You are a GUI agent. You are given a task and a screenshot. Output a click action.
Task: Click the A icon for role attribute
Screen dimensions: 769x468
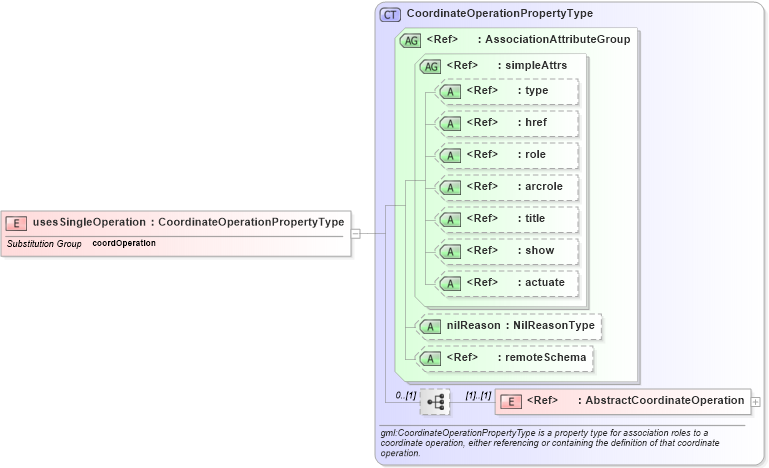450,156
